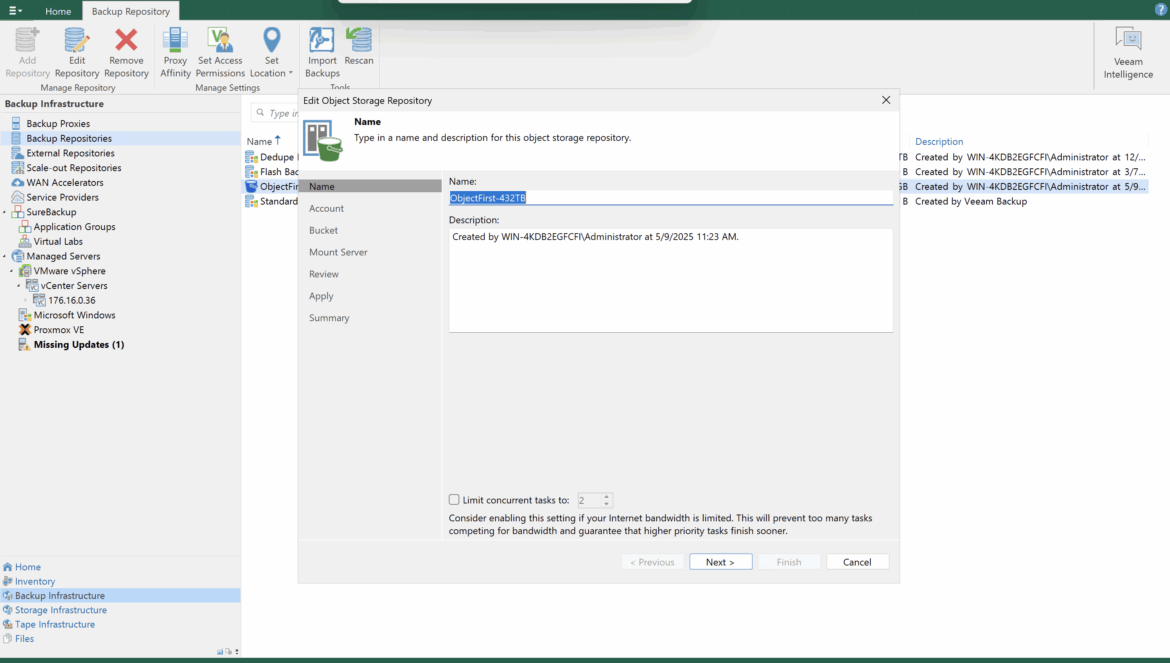The width and height of the screenshot is (1170, 663).
Task: Open External Repositories node
Action: (70, 153)
